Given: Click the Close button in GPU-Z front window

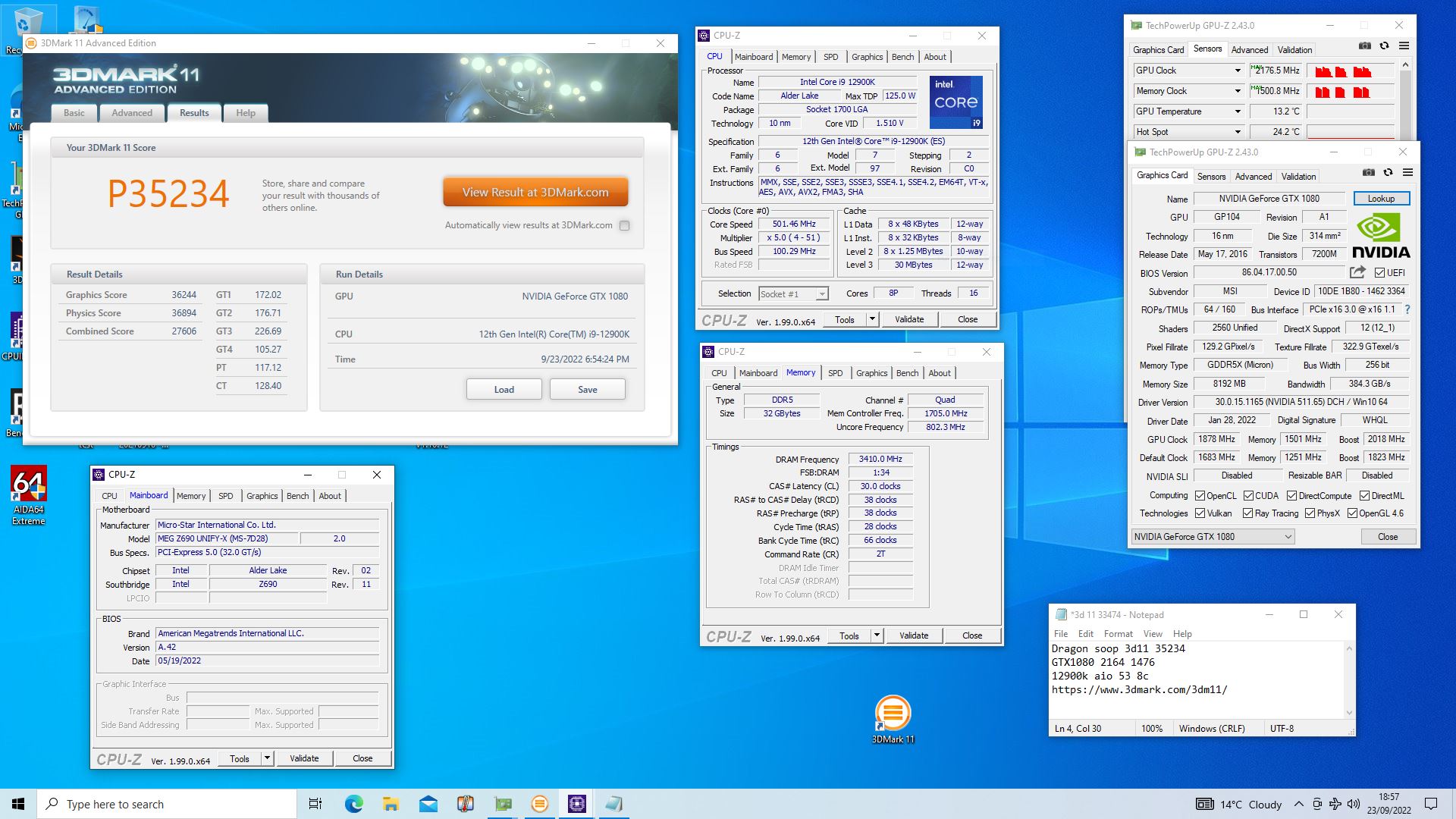Looking at the screenshot, I should click(x=1388, y=537).
